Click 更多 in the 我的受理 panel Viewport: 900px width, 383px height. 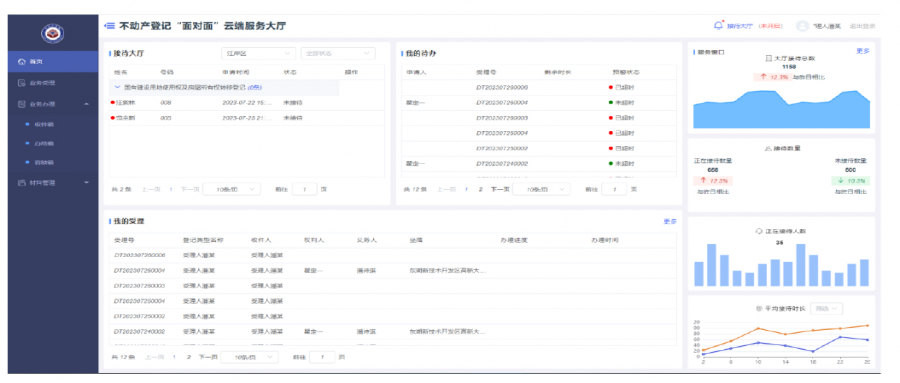point(670,222)
